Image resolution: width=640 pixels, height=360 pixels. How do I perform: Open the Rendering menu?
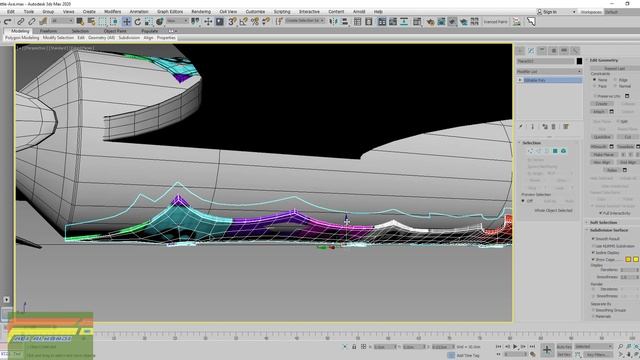coord(201,11)
